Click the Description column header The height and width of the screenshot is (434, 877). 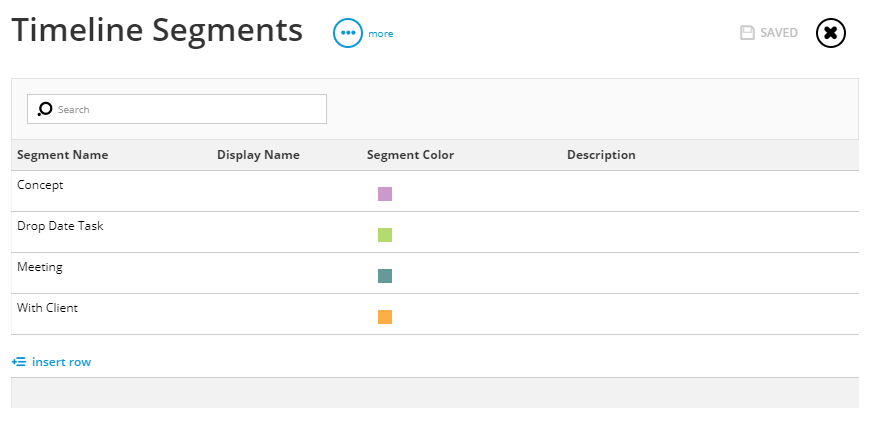point(601,155)
